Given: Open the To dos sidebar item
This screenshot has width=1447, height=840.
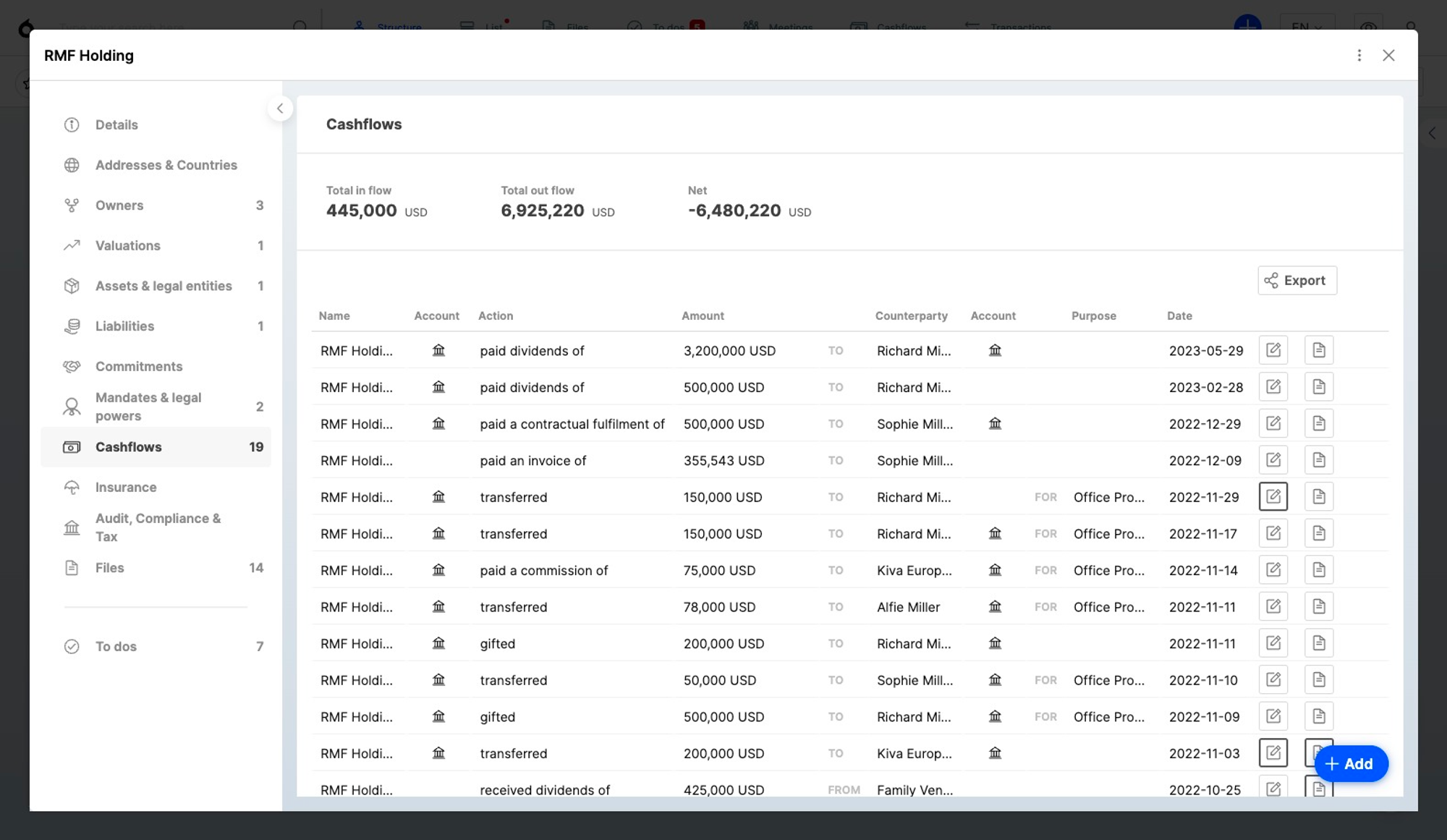Looking at the screenshot, I should click(x=156, y=646).
